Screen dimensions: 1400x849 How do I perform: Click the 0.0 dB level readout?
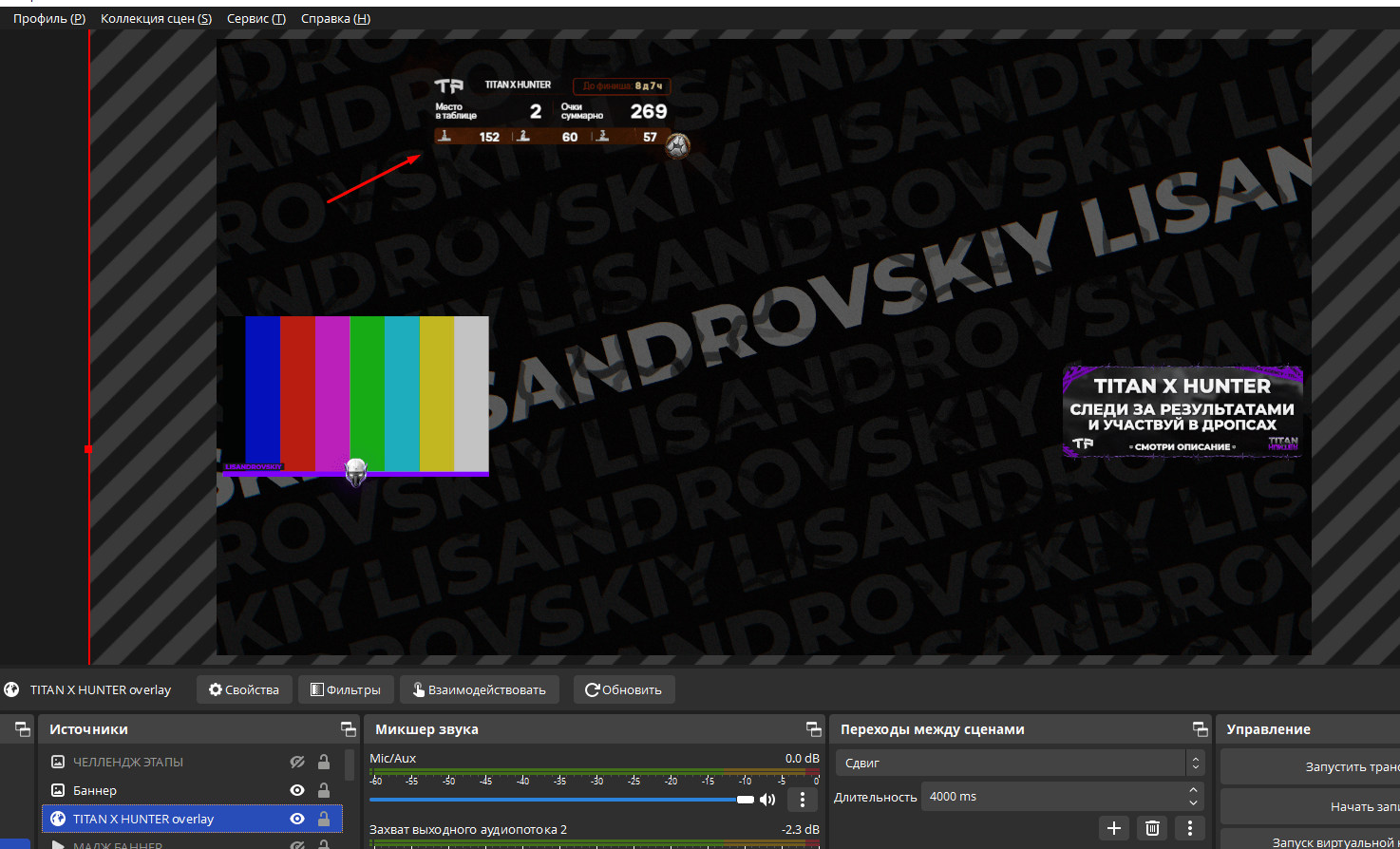[803, 758]
